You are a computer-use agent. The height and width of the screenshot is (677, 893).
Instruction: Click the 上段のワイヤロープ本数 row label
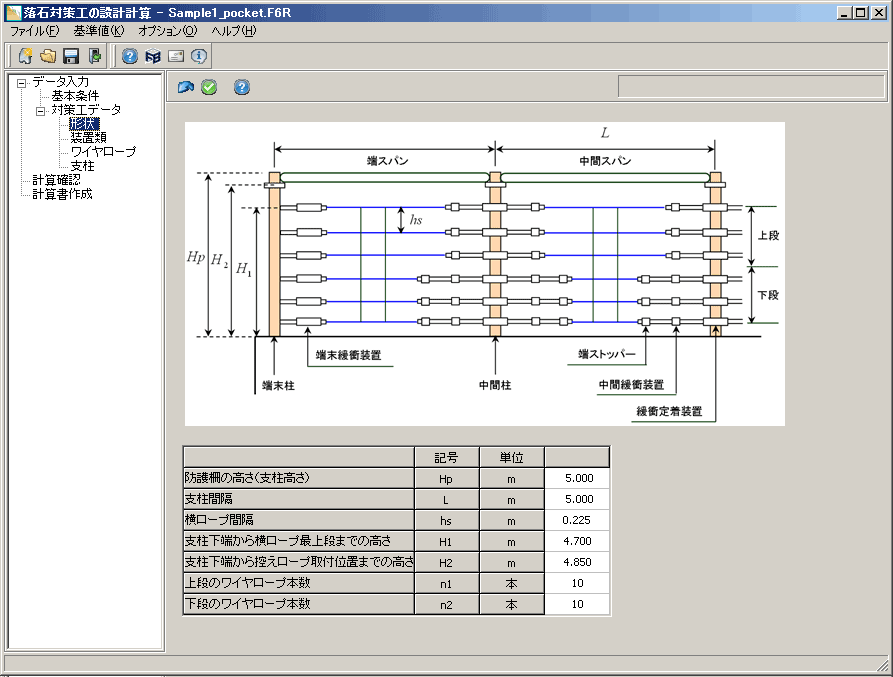pos(298,584)
